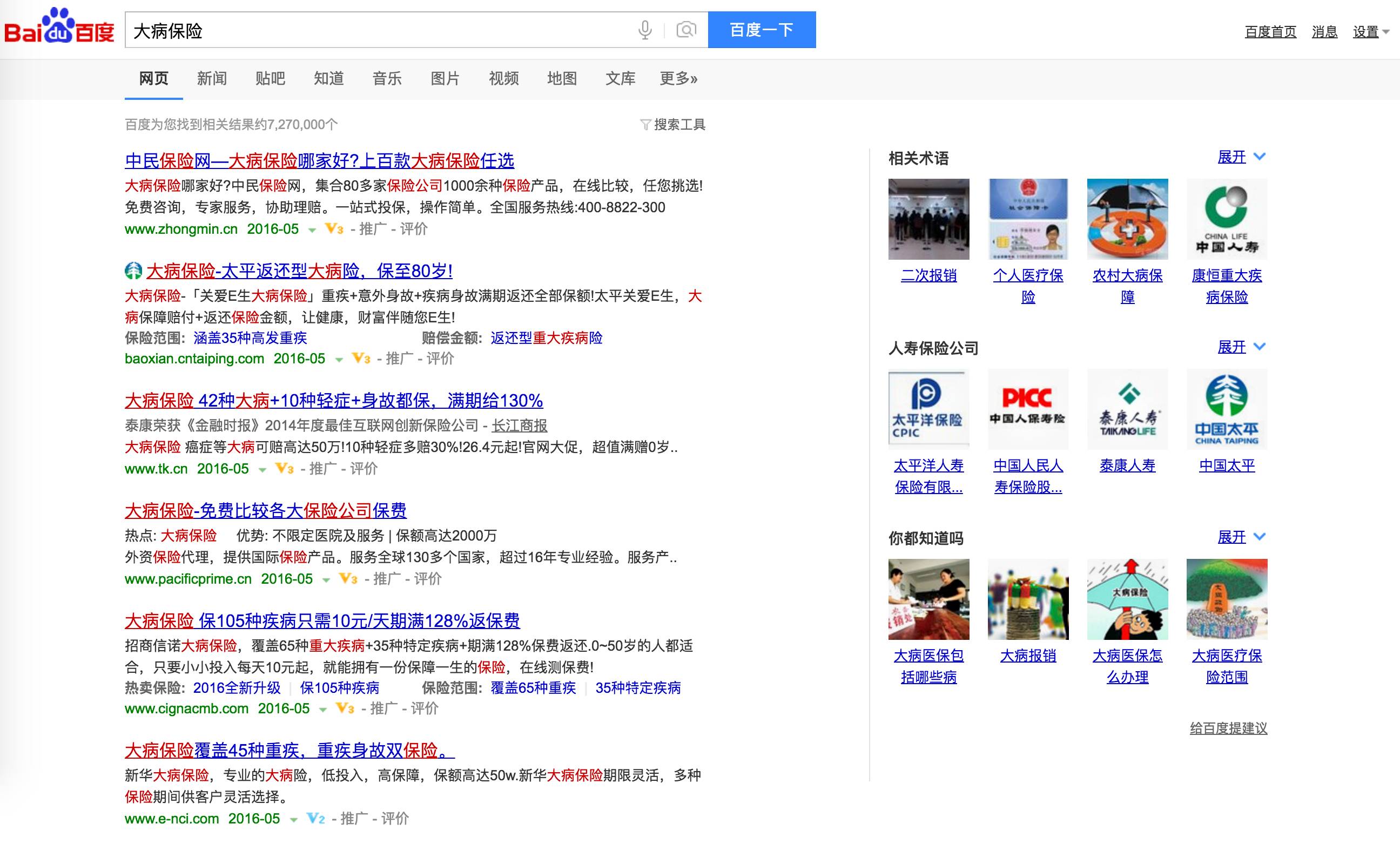The height and width of the screenshot is (844, 1400).
Task: Open dropdown arrow beside www.e-nci.com 2016-05
Action: click(293, 820)
